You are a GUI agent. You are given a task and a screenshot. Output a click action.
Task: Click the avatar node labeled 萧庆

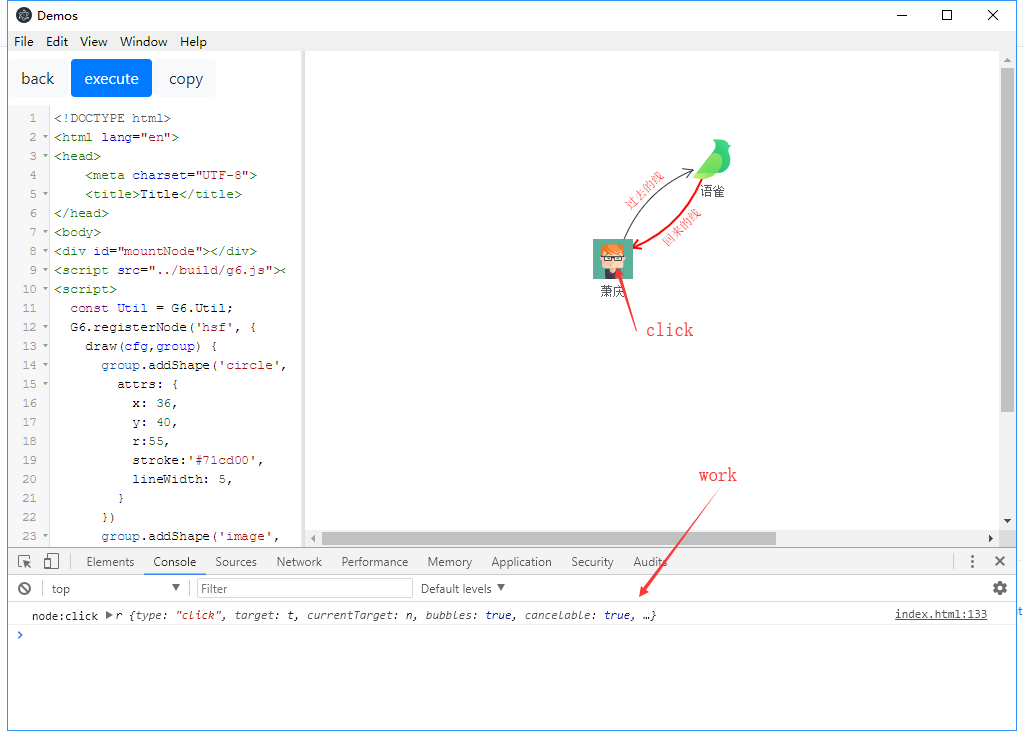point(613,257)
